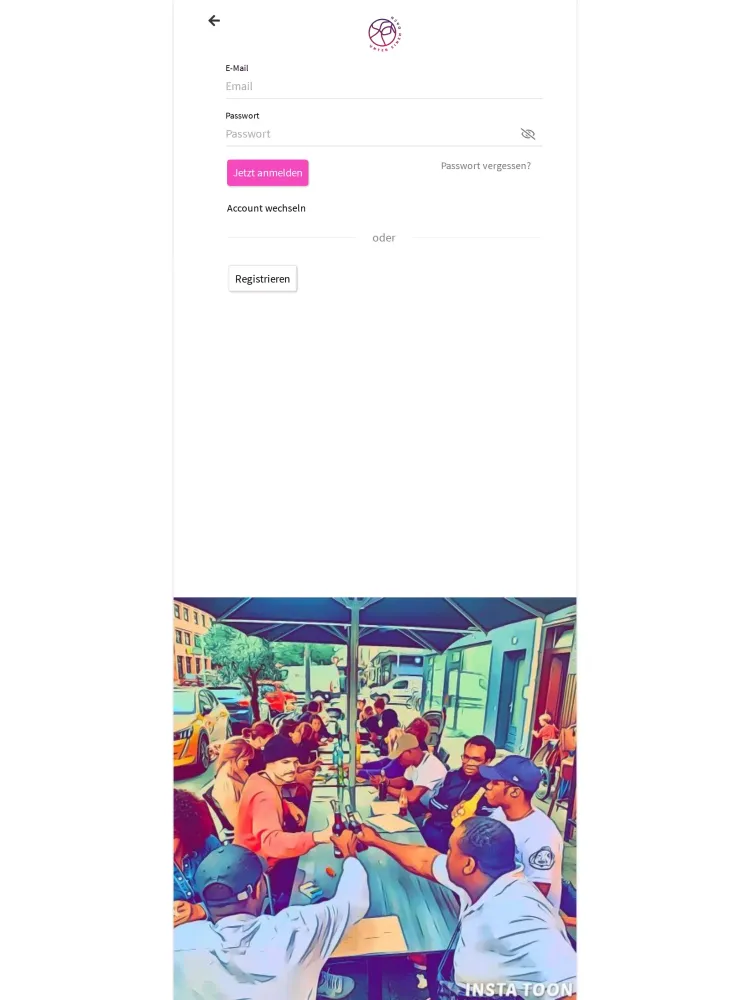Click the round pink logo at top
The height and width of the screenshot is (1000, 750).
point(385,34)
